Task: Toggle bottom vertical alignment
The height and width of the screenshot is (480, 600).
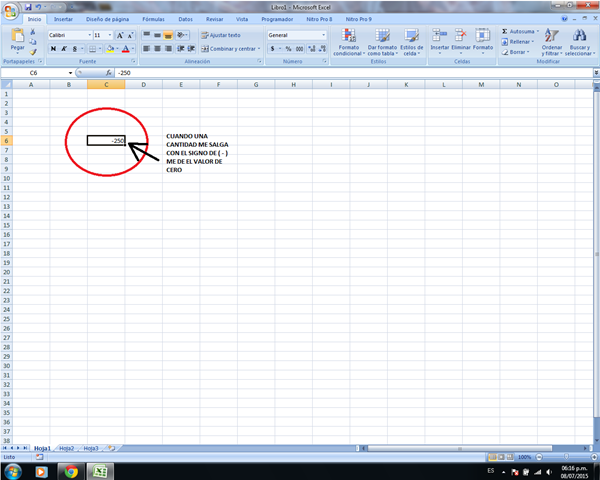Action: coord(168,35)
